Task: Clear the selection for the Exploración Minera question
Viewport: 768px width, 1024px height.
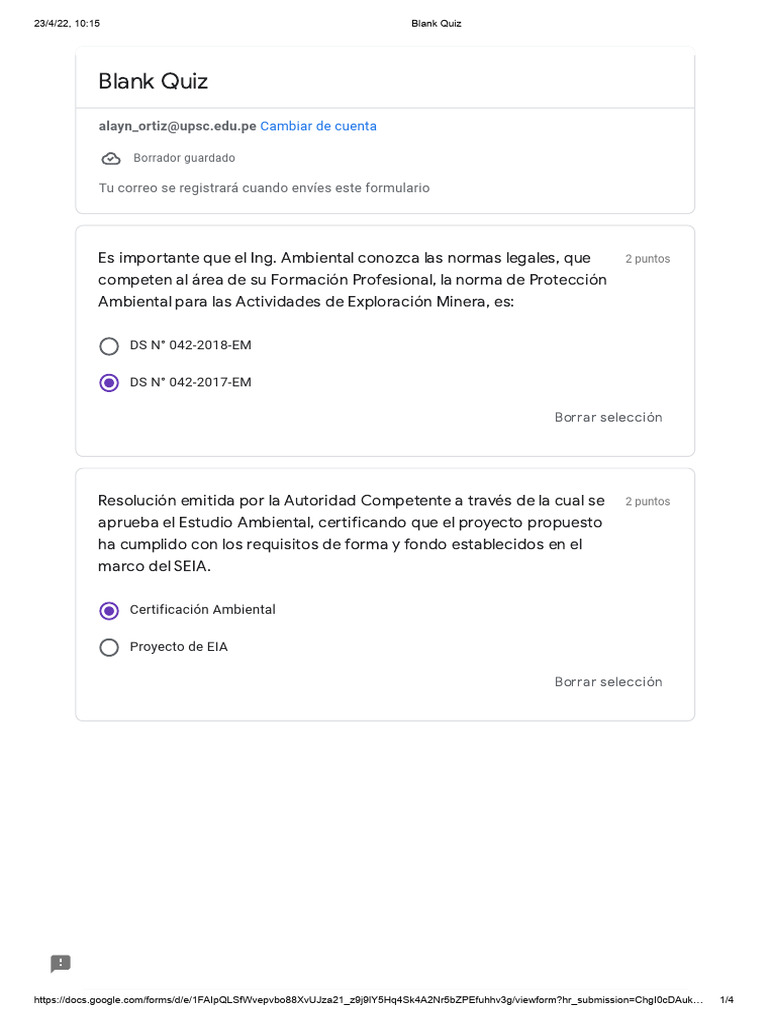Action: click(608, 417)
